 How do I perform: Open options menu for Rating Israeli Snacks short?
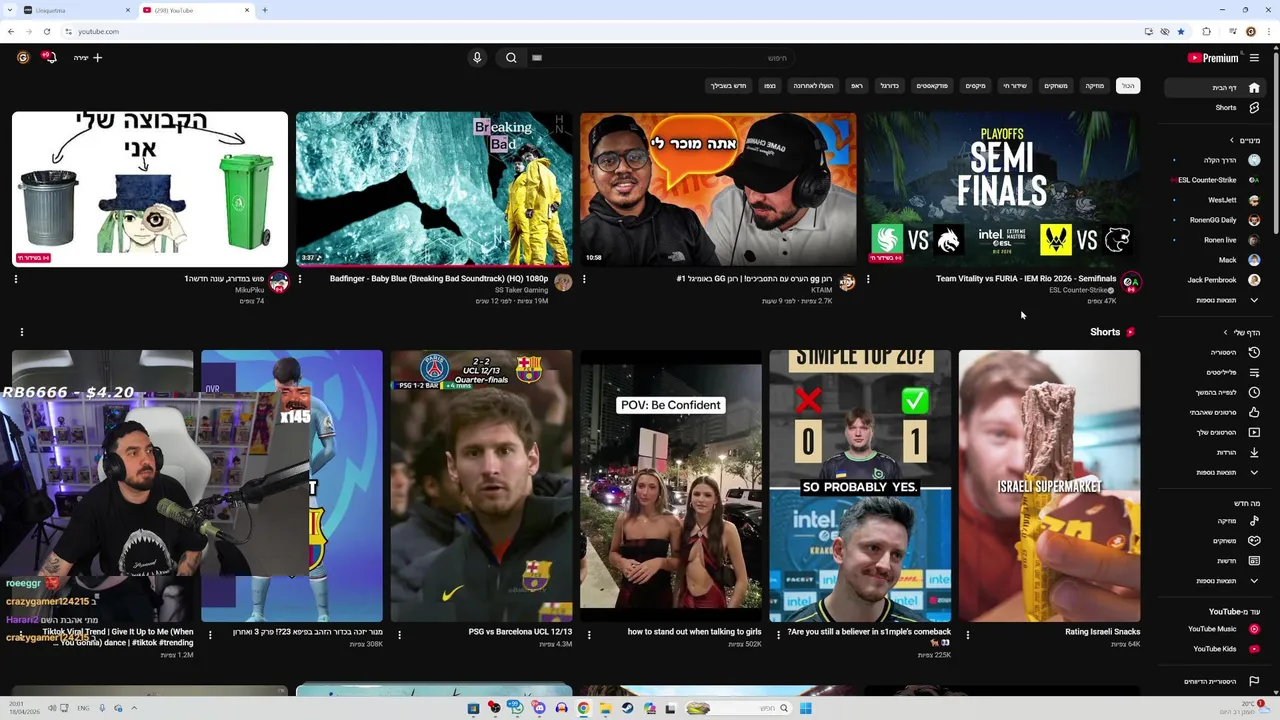(x=967, y=634)
